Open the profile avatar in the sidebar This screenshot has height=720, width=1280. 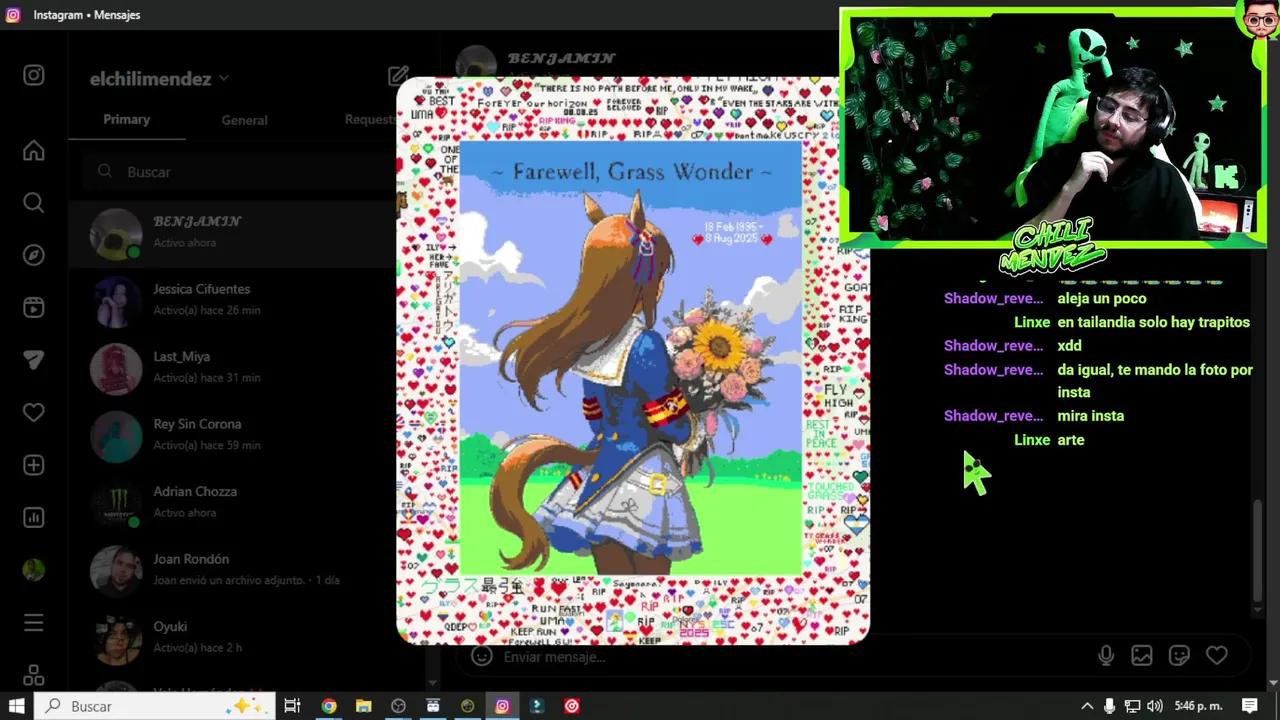click(x=34, y=570)
